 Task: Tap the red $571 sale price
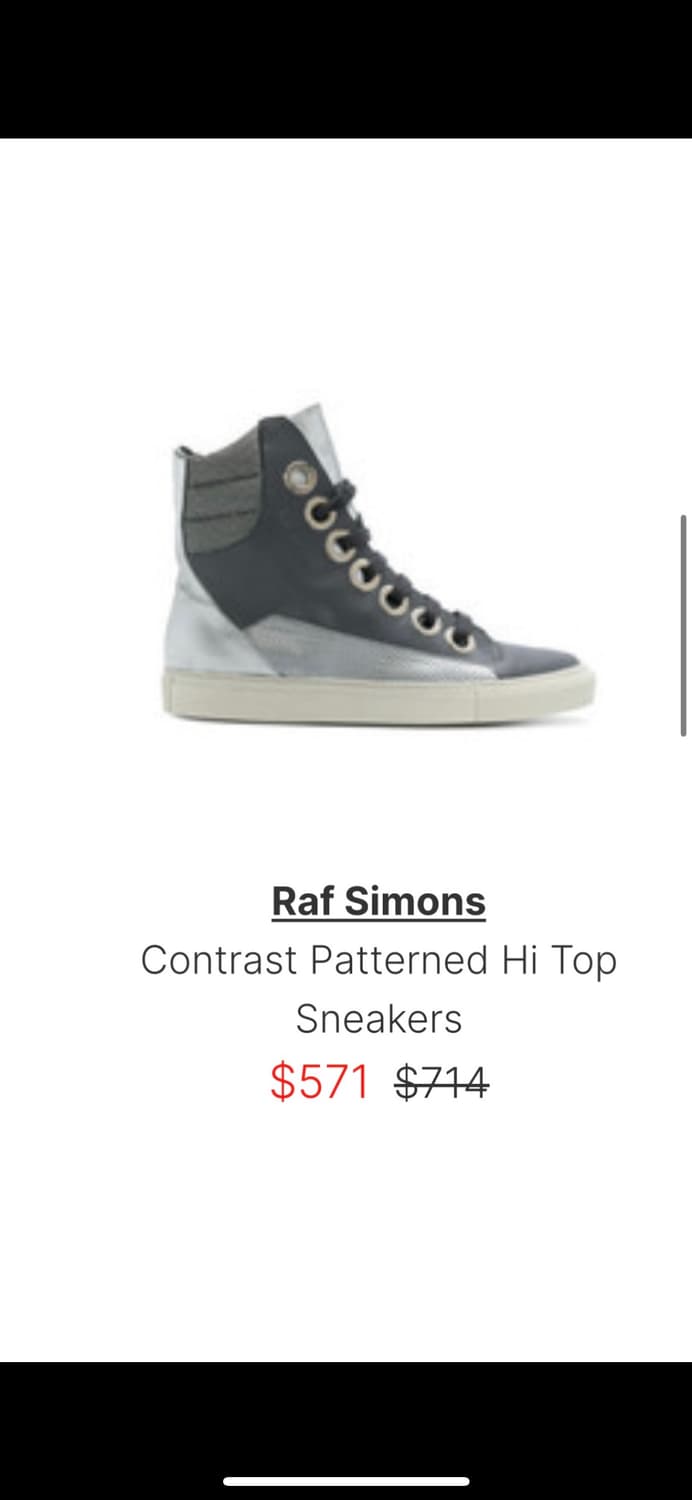tap(320, 1081)
